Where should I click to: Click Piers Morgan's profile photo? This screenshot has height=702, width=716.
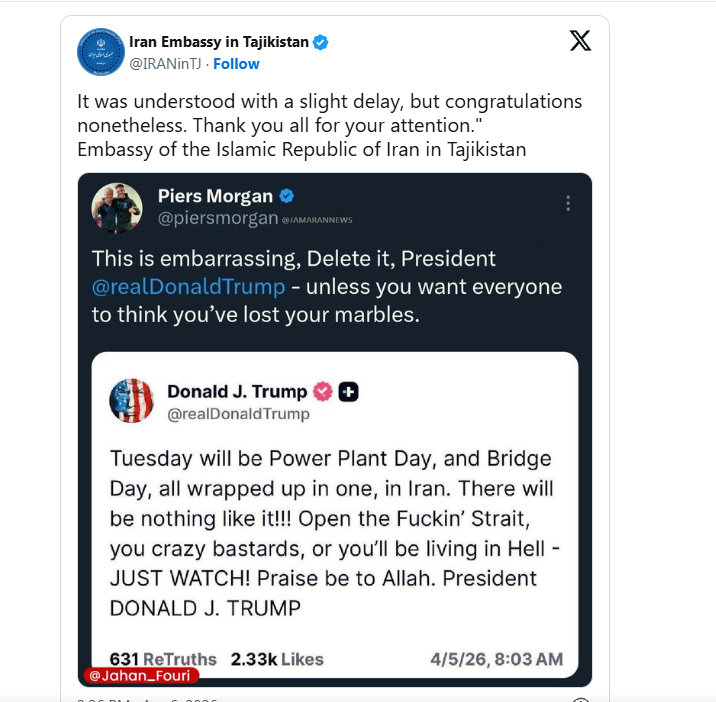click(117, 208)
